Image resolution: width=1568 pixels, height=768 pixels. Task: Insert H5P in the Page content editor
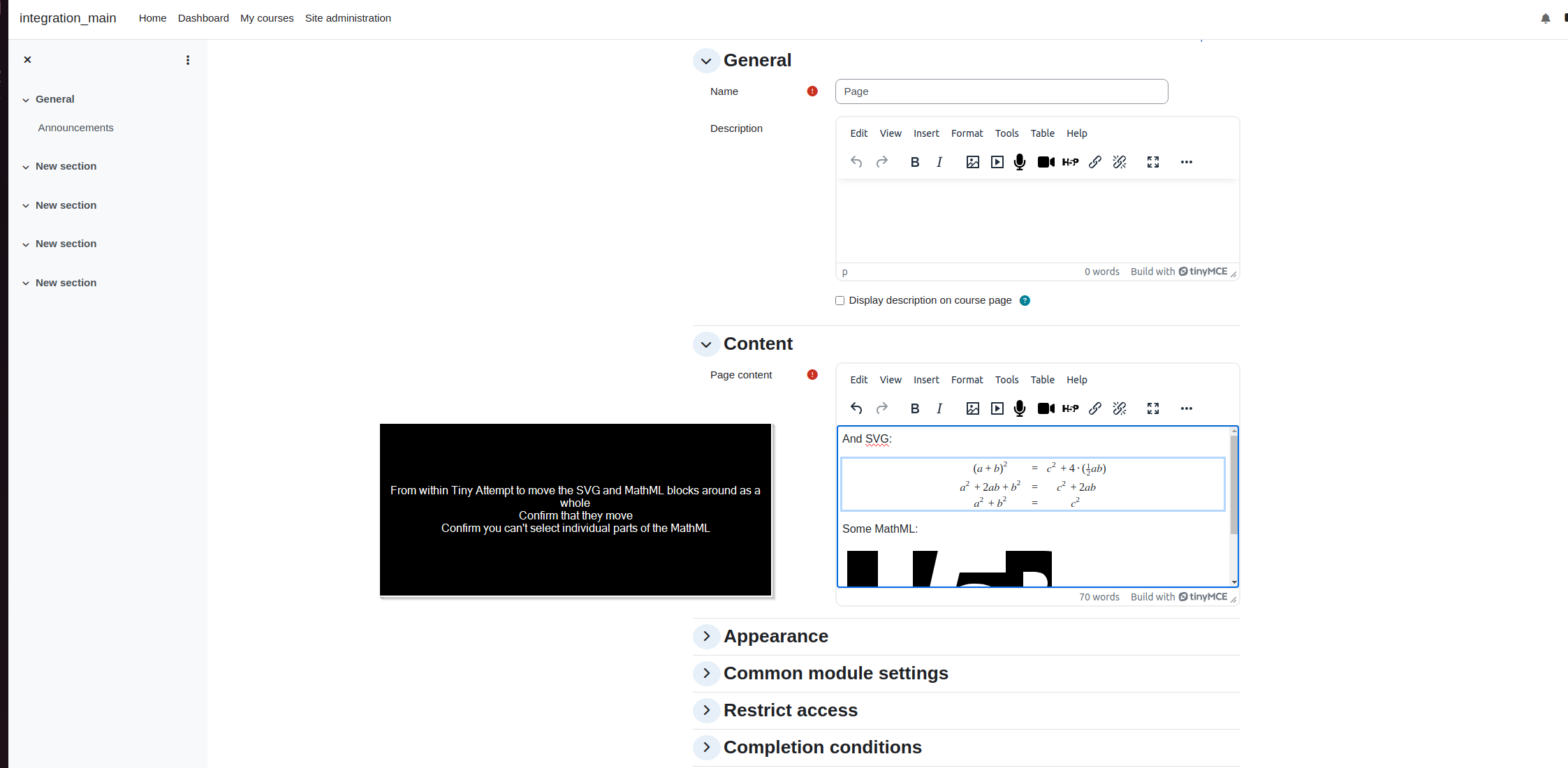(x=1070, y=408)
